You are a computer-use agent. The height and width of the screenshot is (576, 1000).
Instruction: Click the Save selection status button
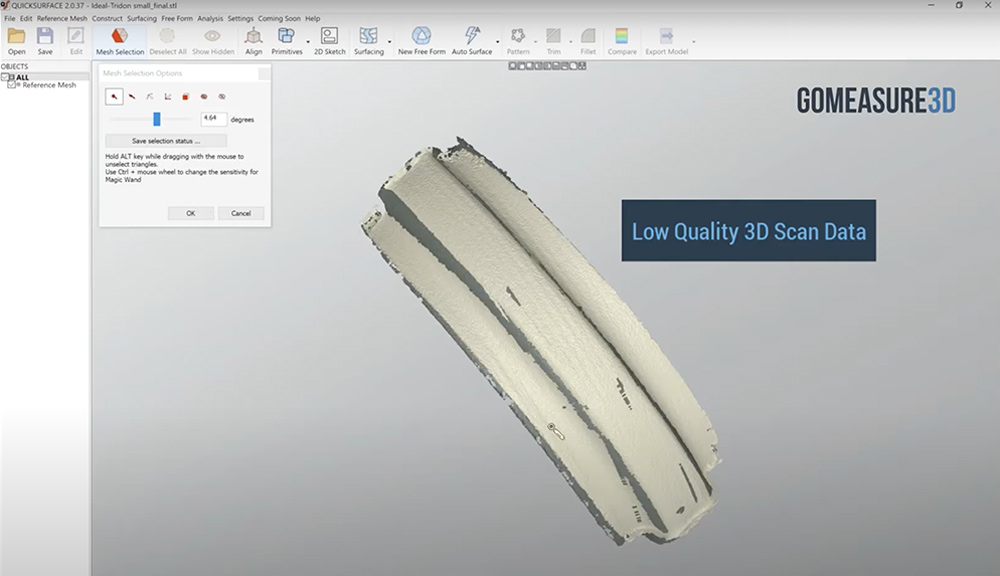click(166, 141)
